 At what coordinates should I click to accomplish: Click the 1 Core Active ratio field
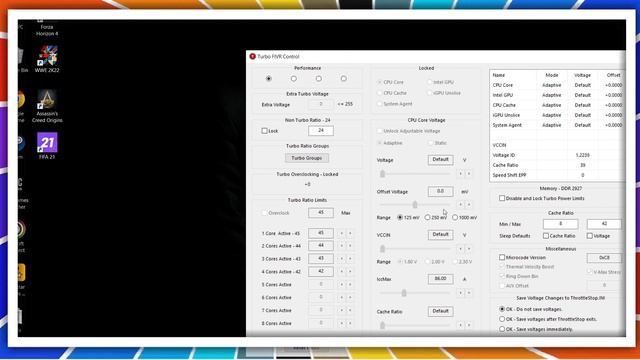click(x=321, y=233)
